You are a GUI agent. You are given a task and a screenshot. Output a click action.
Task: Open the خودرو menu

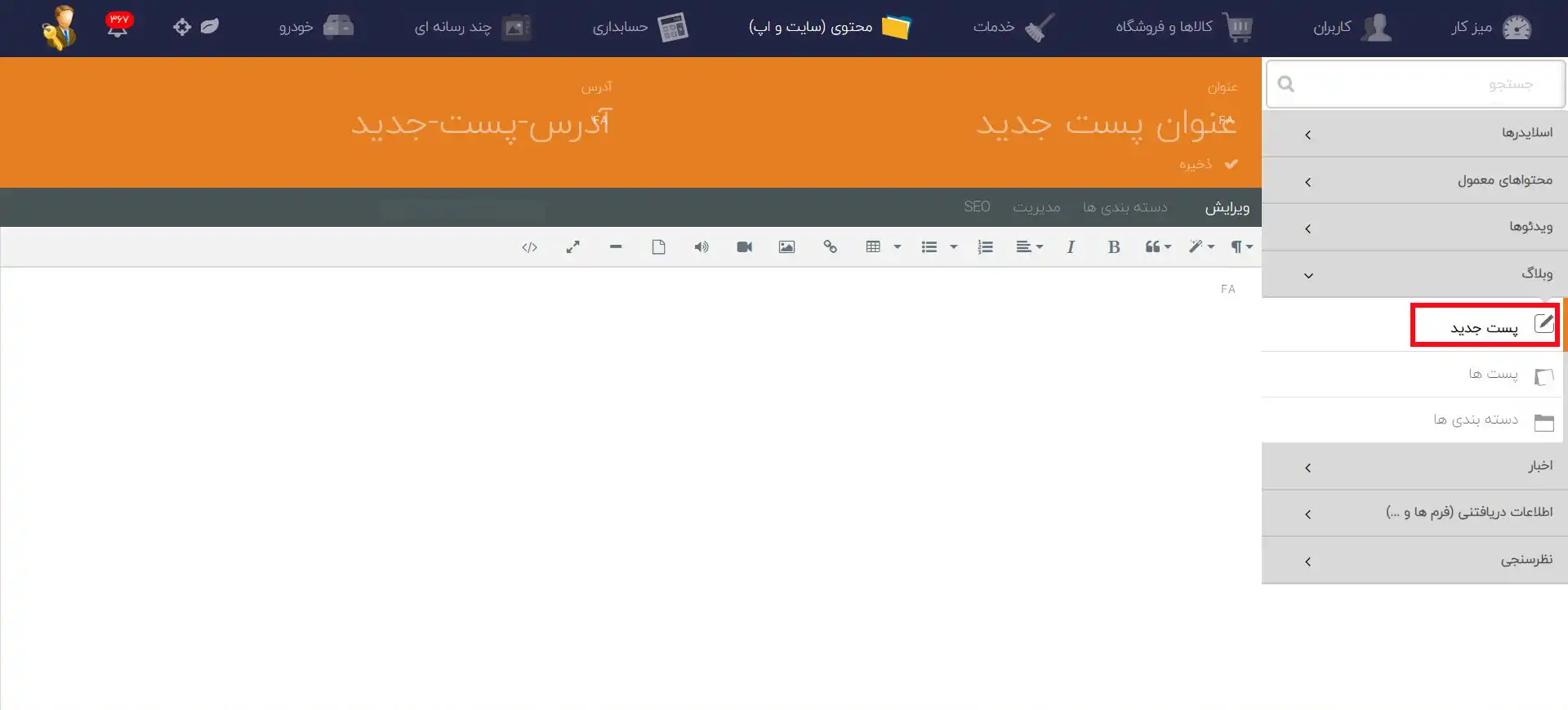316,27
